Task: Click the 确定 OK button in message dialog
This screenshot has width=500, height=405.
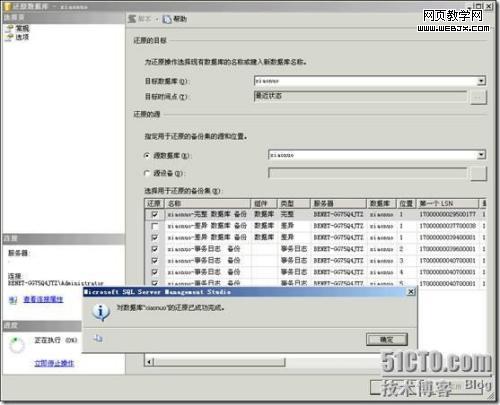Action: pos(387,340)
